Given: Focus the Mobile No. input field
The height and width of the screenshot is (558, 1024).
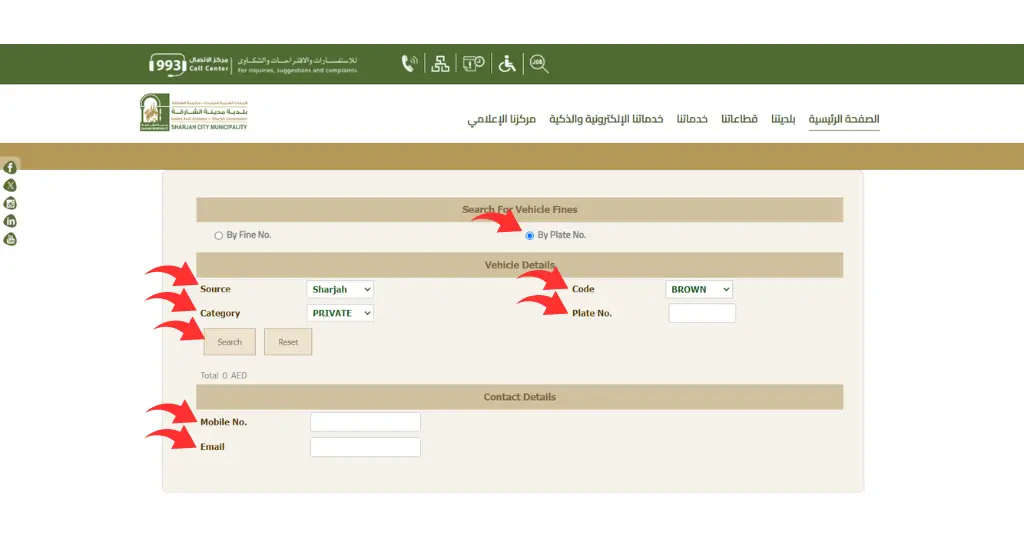Looking at the screenshot, I should [x=365, y=422].
